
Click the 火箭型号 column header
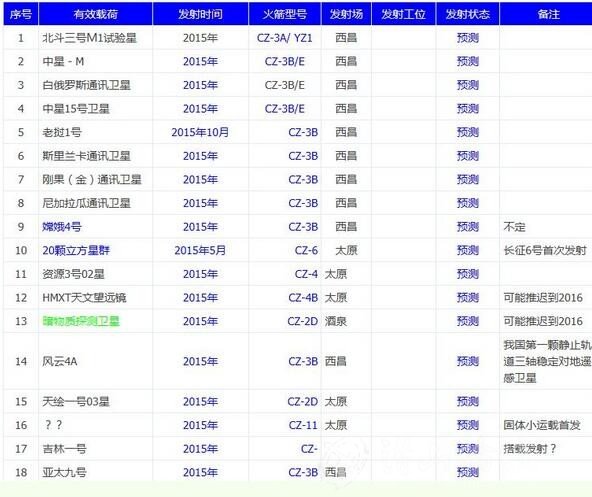(285, 14)
